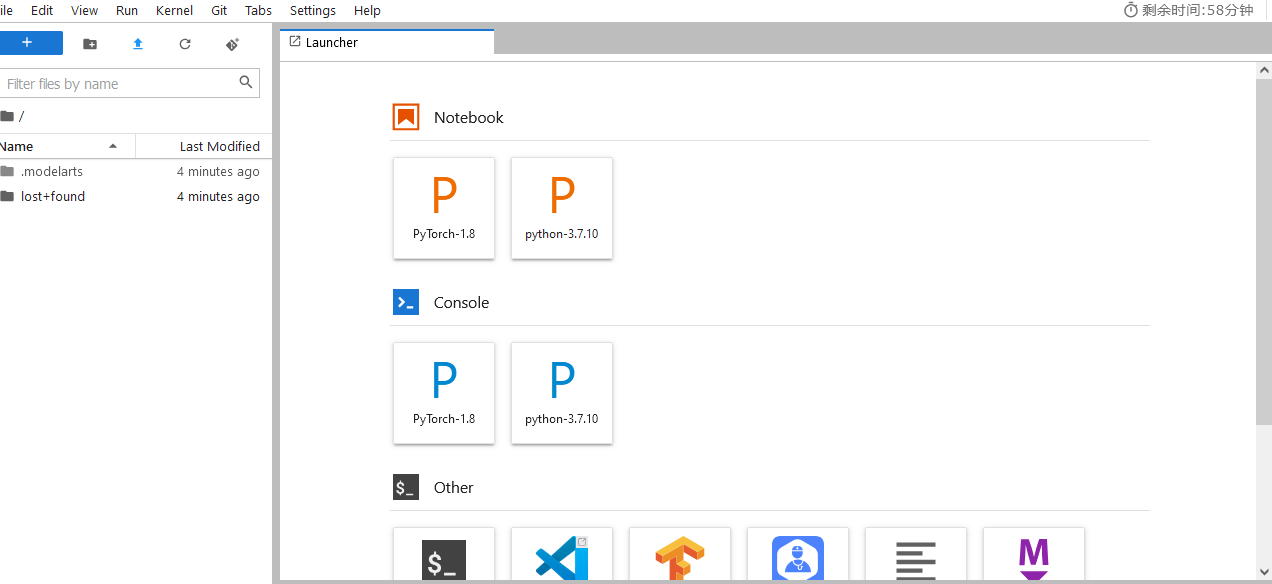Open the Text File launcher card
This screenshot has width=1272, height=584.
[x=916, y=556]
